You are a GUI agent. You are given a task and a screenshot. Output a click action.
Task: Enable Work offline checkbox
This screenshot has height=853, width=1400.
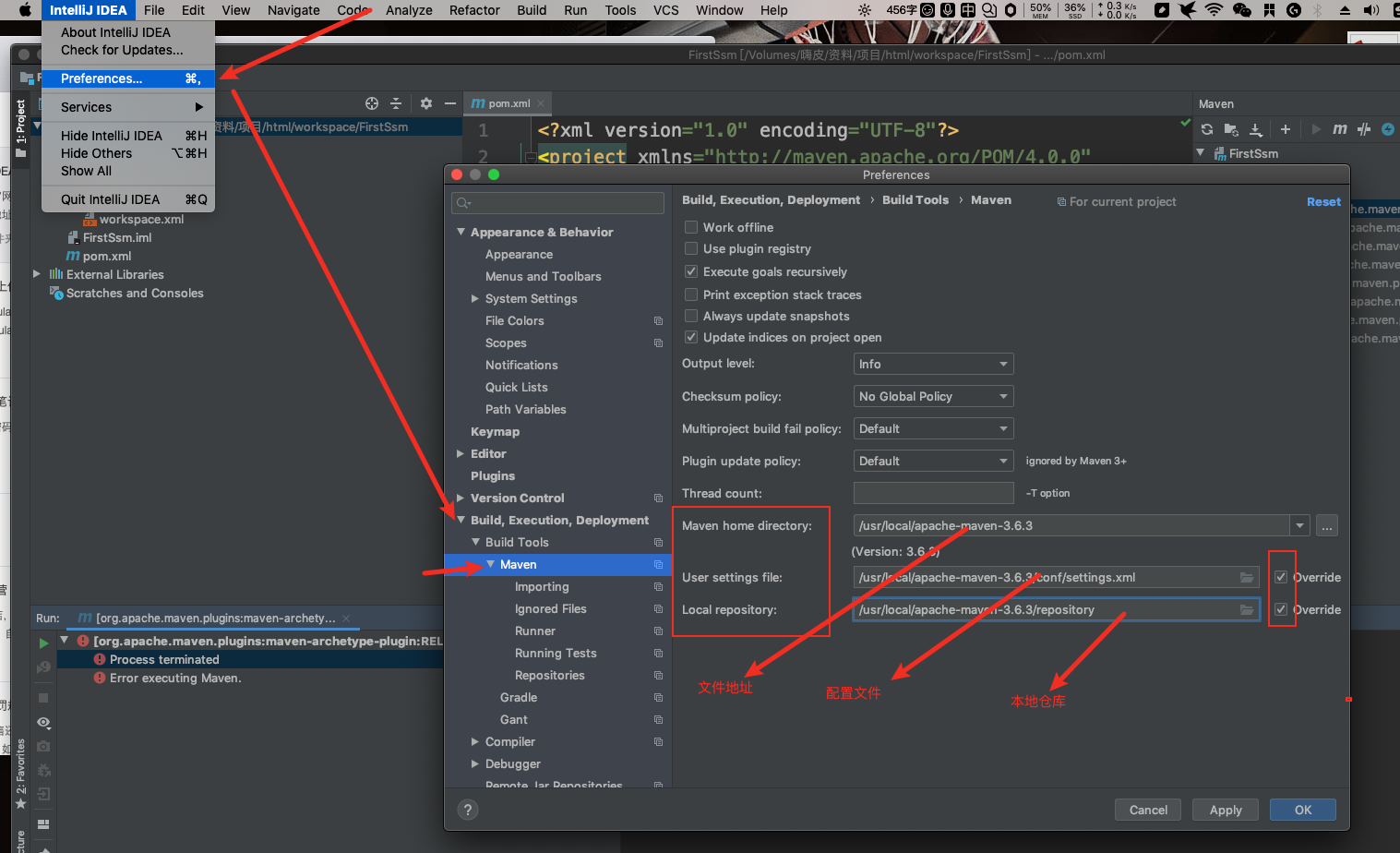pyautogui.click(x=691, y=227)
